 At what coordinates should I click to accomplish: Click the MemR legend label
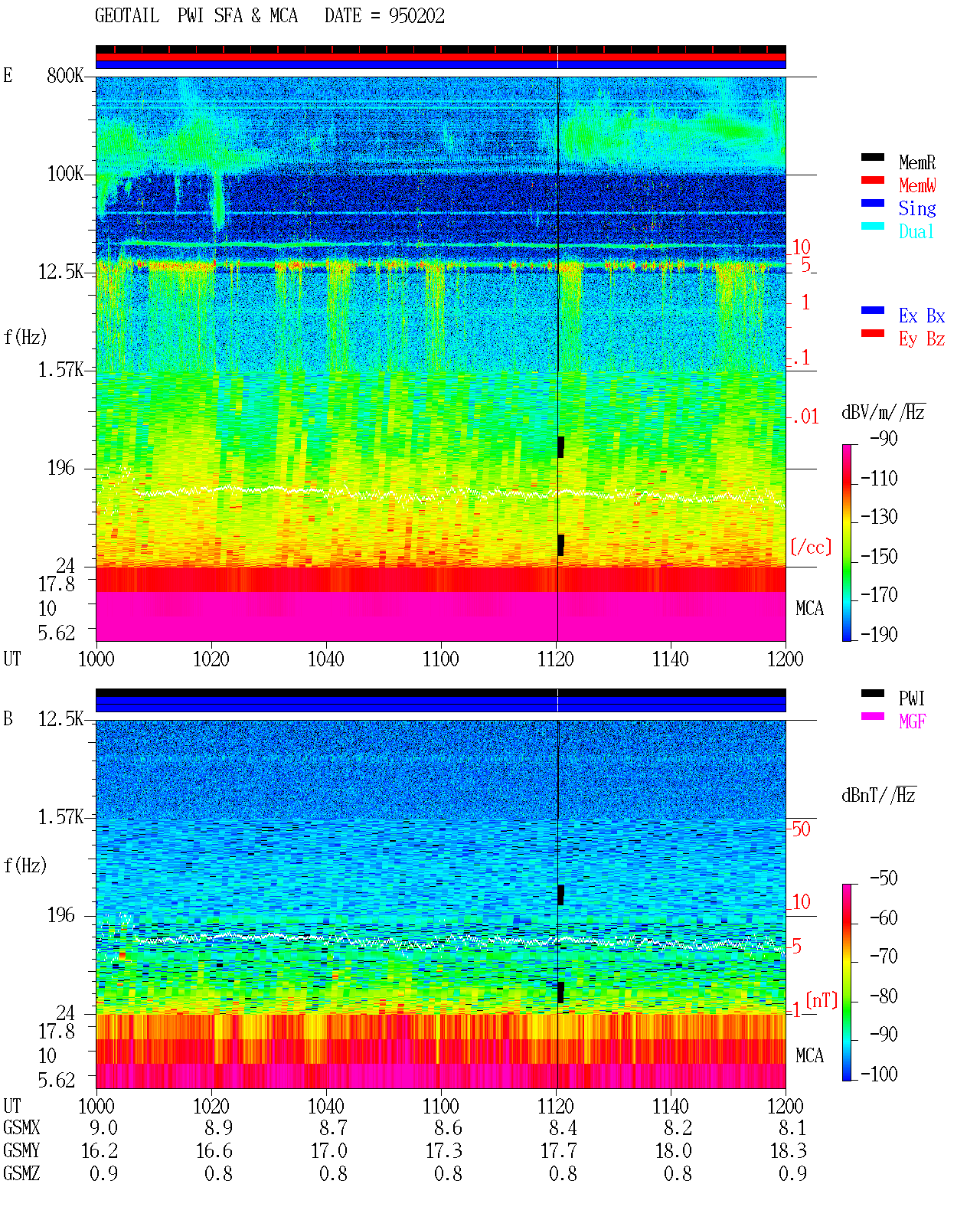click(x=917, y=162)
